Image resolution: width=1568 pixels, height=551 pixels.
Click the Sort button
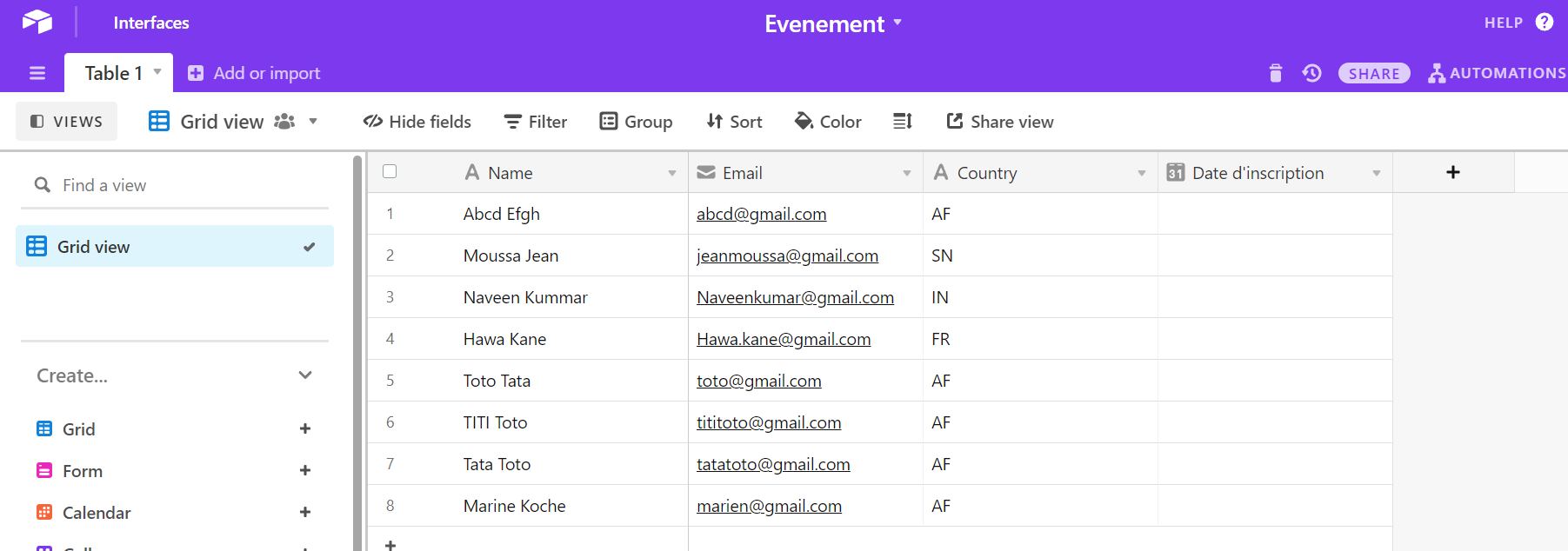click(734, 122)
